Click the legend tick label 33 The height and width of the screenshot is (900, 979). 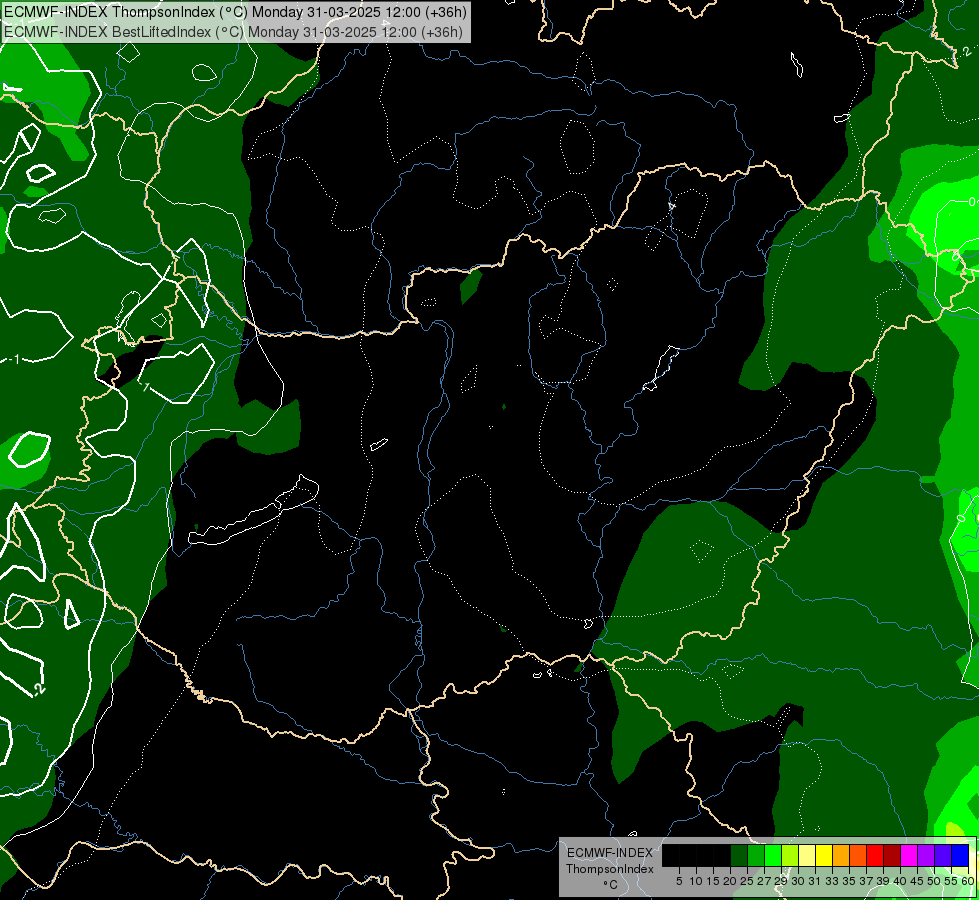pos(832,881)
